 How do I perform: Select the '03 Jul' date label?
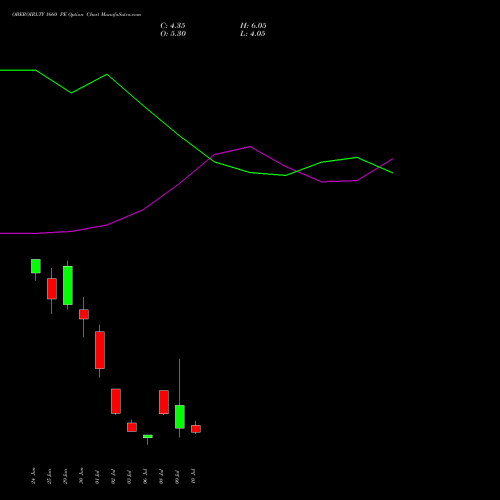129,477
